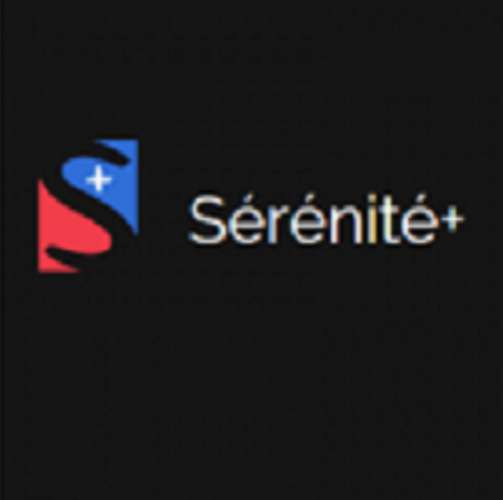
Task: Click the black S curve in the logo
Action: (x=87, y=206)
